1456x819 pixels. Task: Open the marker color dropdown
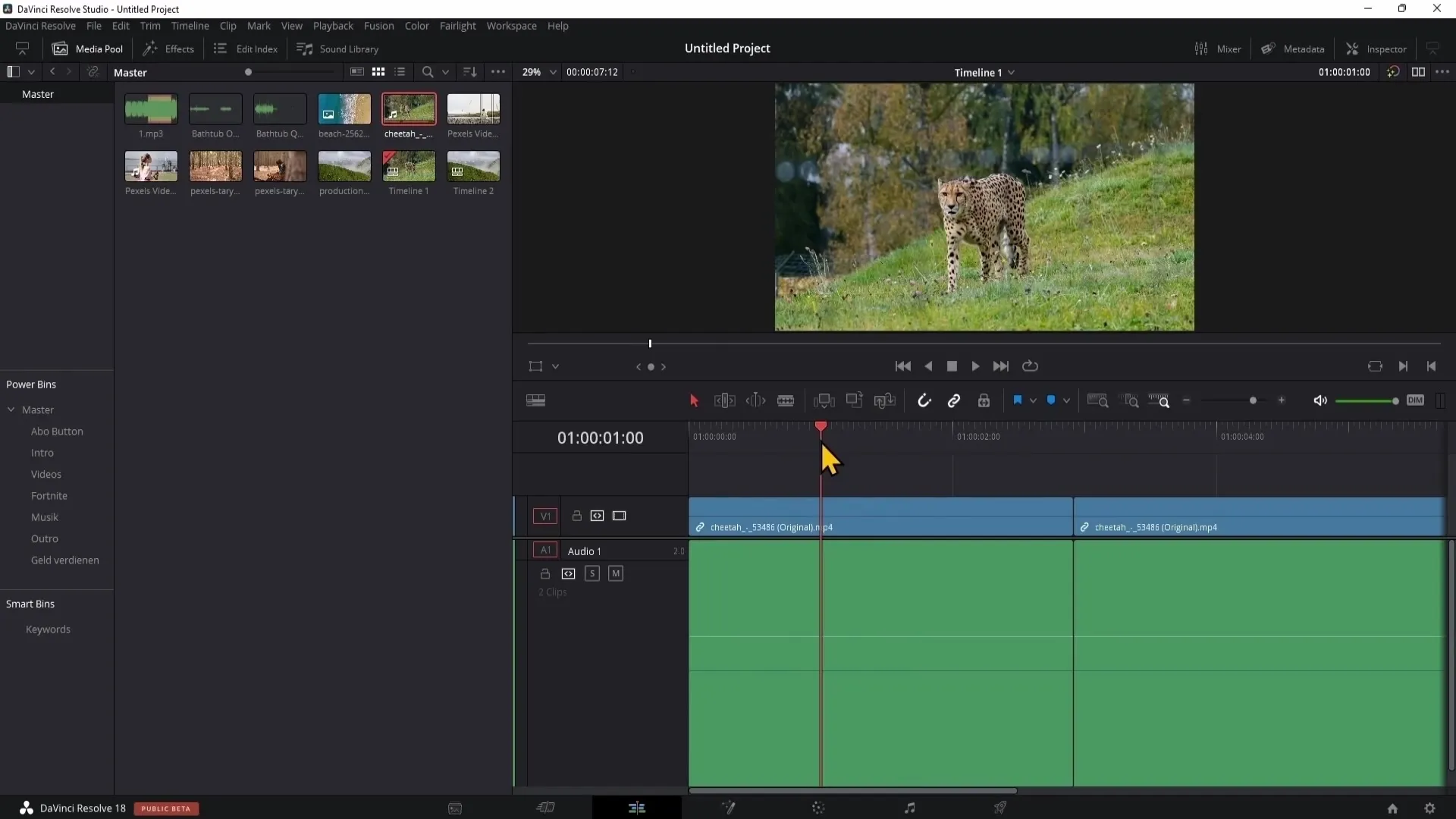pos(1066,400)
